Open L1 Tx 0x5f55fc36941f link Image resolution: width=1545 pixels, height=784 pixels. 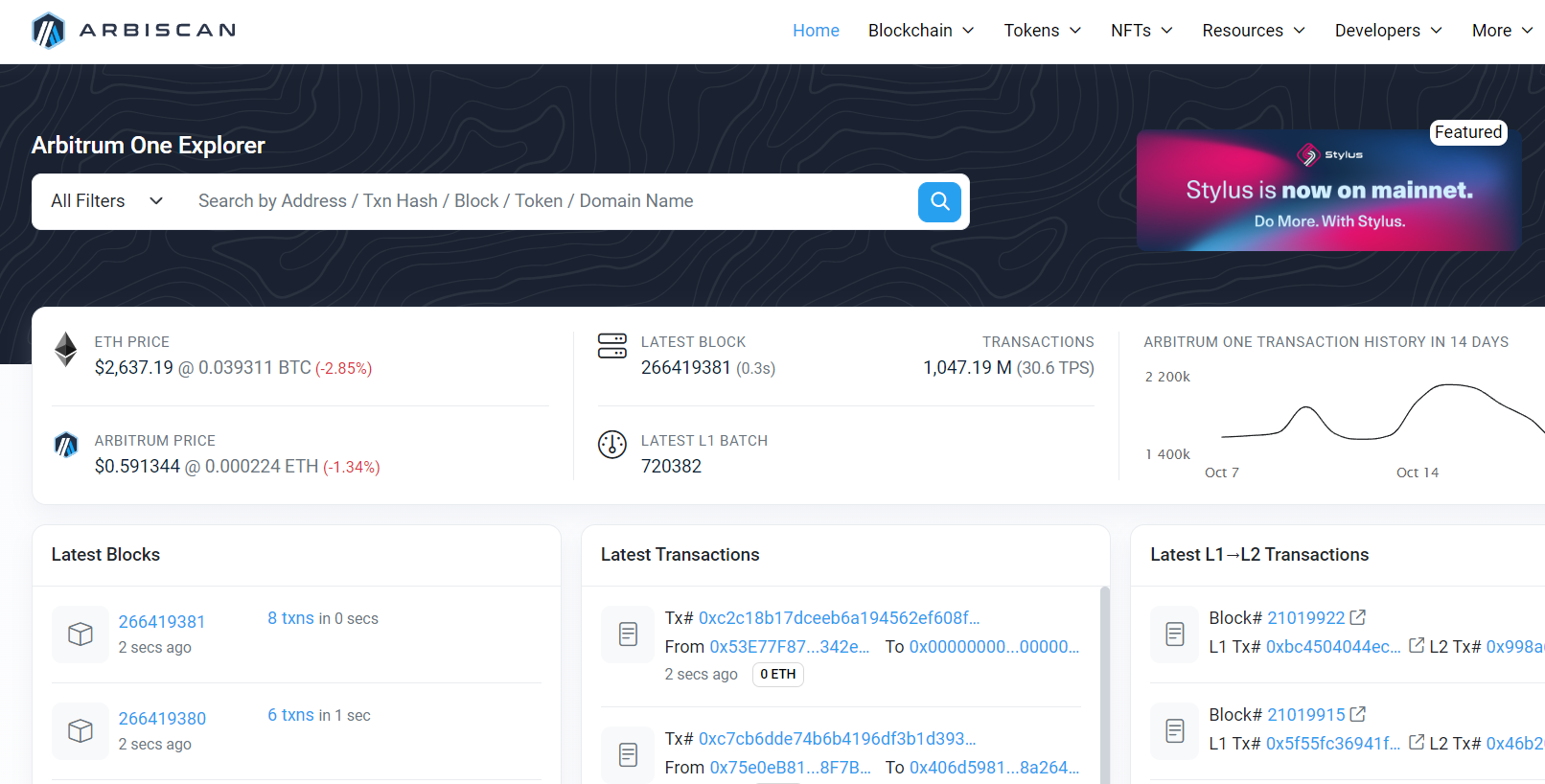[x=1333, y=744]
